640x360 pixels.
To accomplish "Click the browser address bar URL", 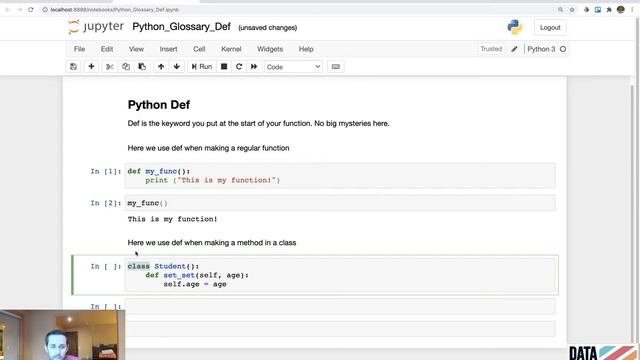I will [x=114, y=9].
